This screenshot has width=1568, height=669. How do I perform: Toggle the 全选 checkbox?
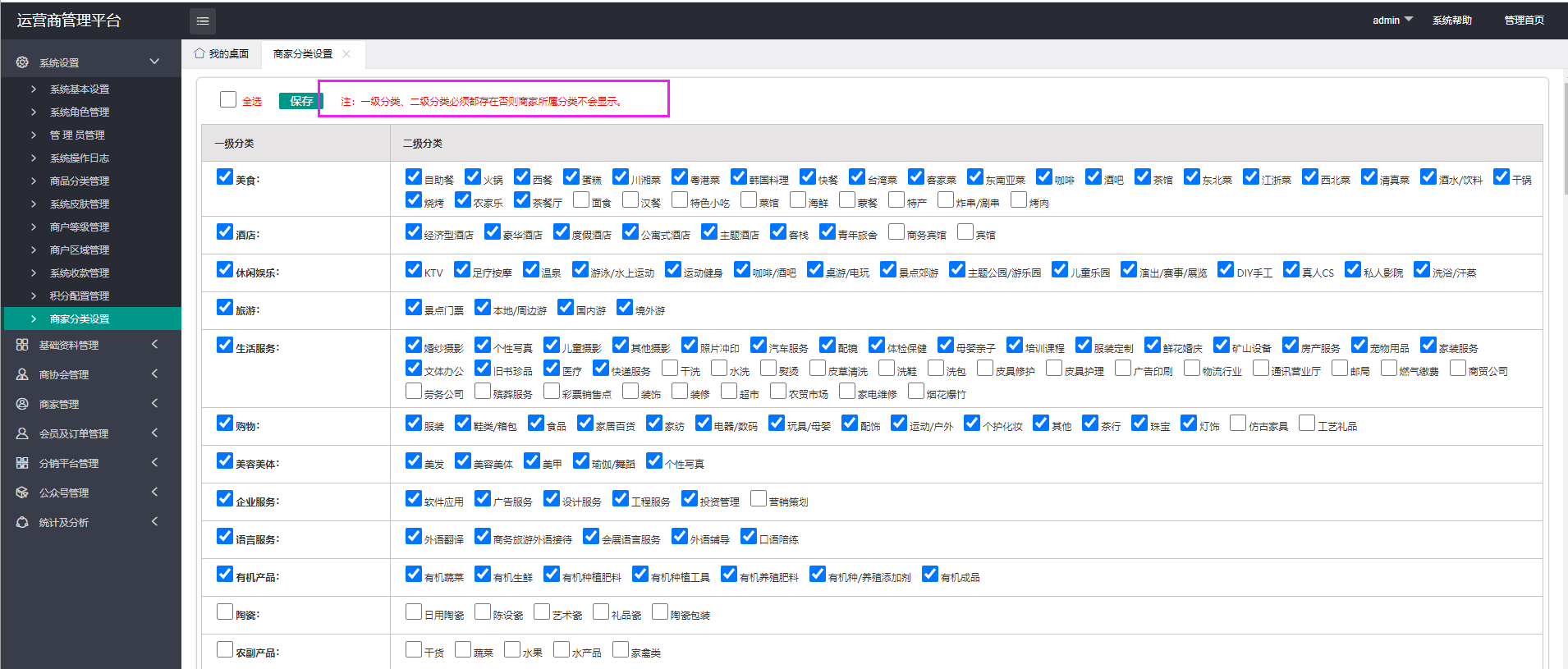click(x=228, y=99)
